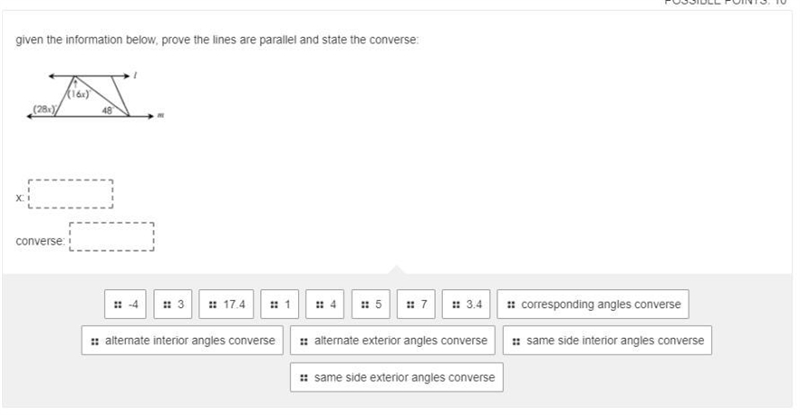
Task: Pick the 3.4 answer tile
Action: [466, 304]
